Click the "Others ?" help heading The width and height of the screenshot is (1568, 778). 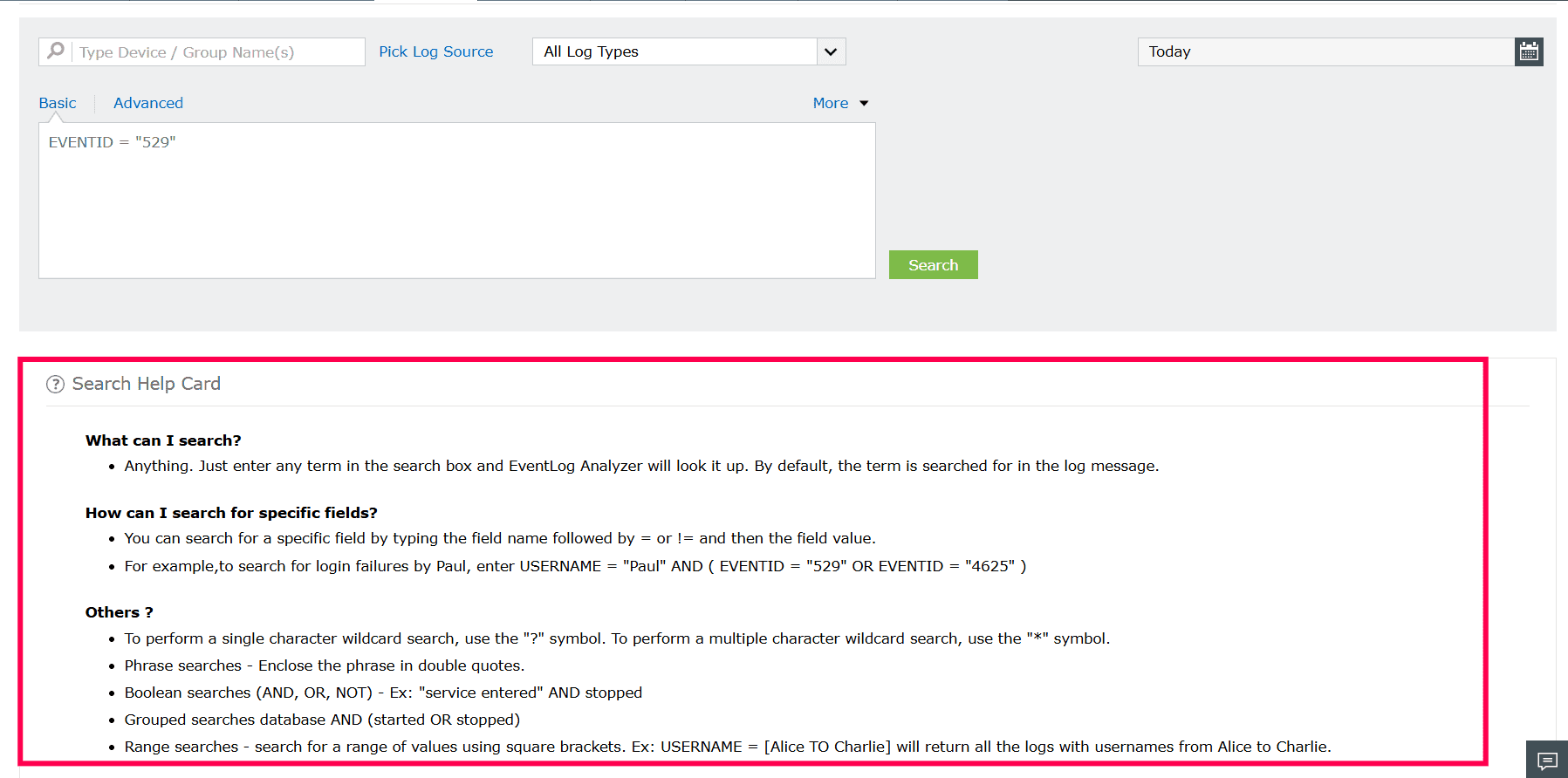click(x=119, y=612)
